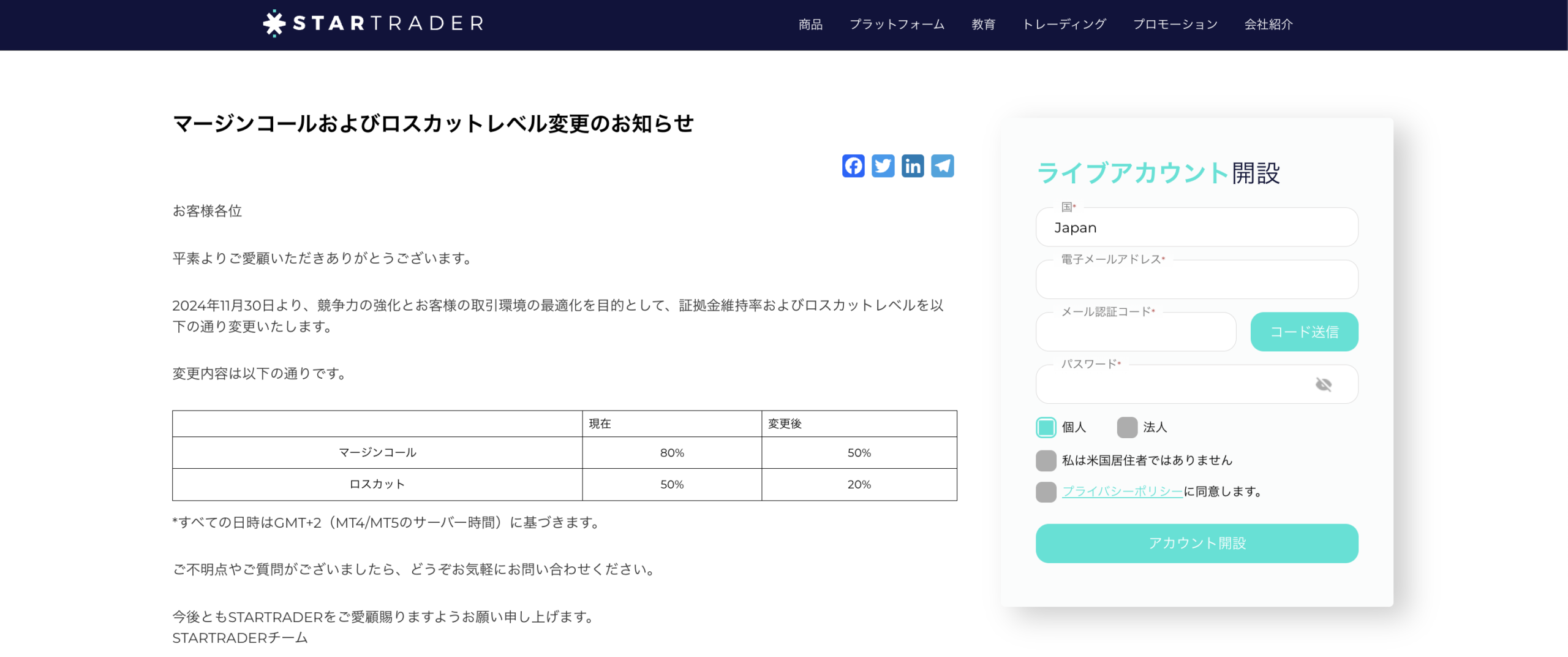Image resolution: width=1568 pixels, height=657 pixels.
Task: Toggle password visibility eye icon
Action: 1323,384
